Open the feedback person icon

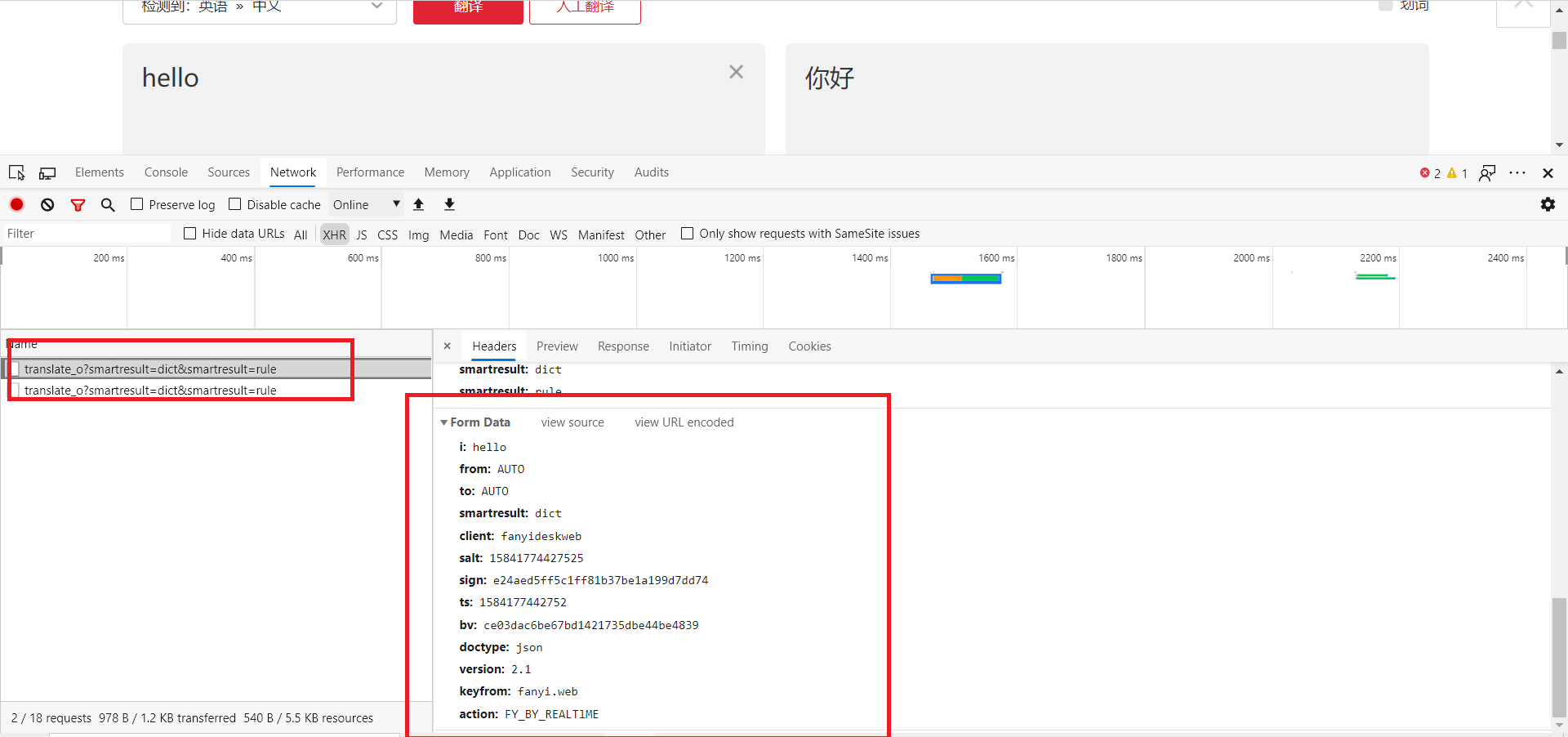pos(1487,173)
